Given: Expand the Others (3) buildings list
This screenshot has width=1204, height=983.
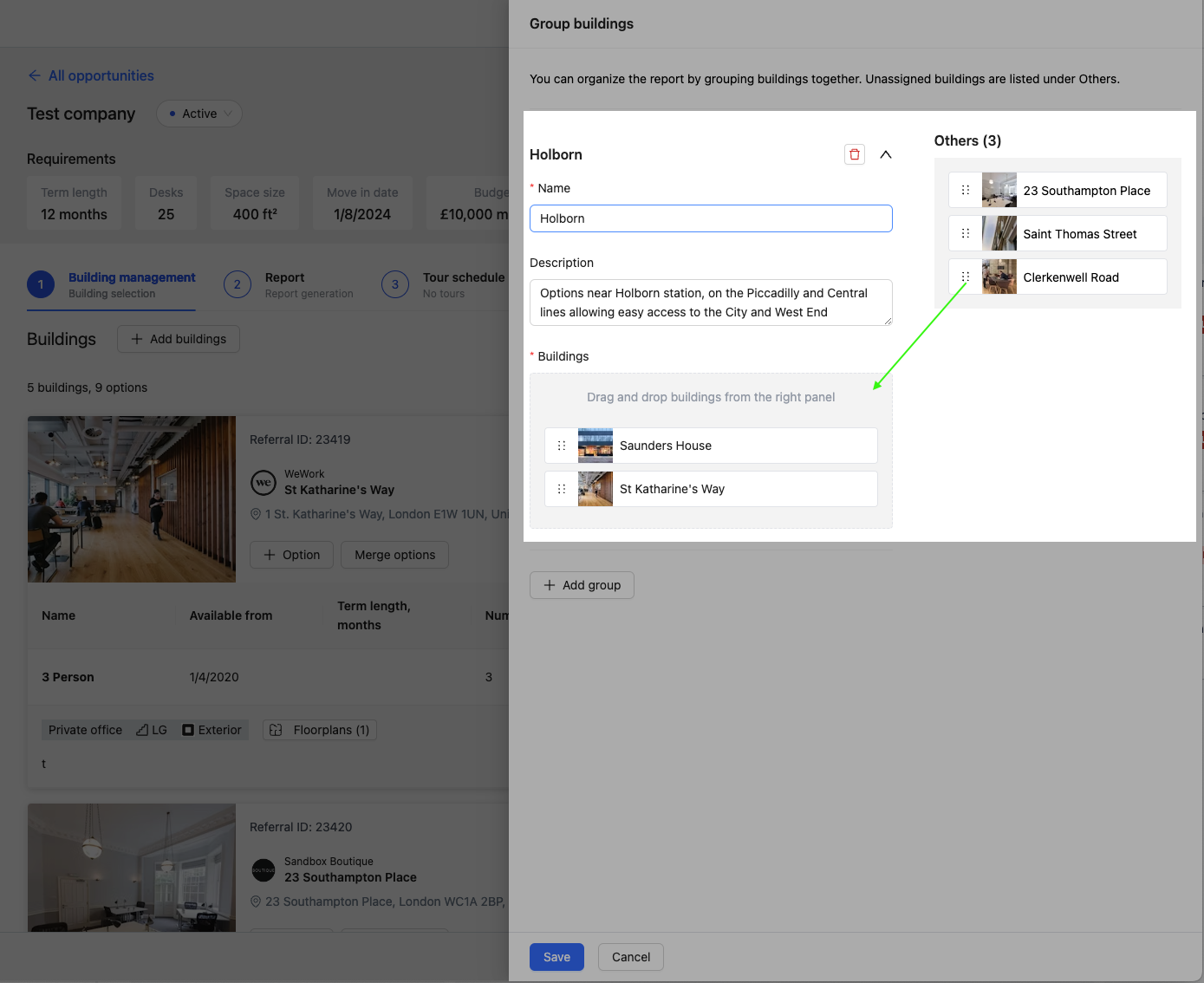Looking at the screenshot, I should tap(967, 140).
